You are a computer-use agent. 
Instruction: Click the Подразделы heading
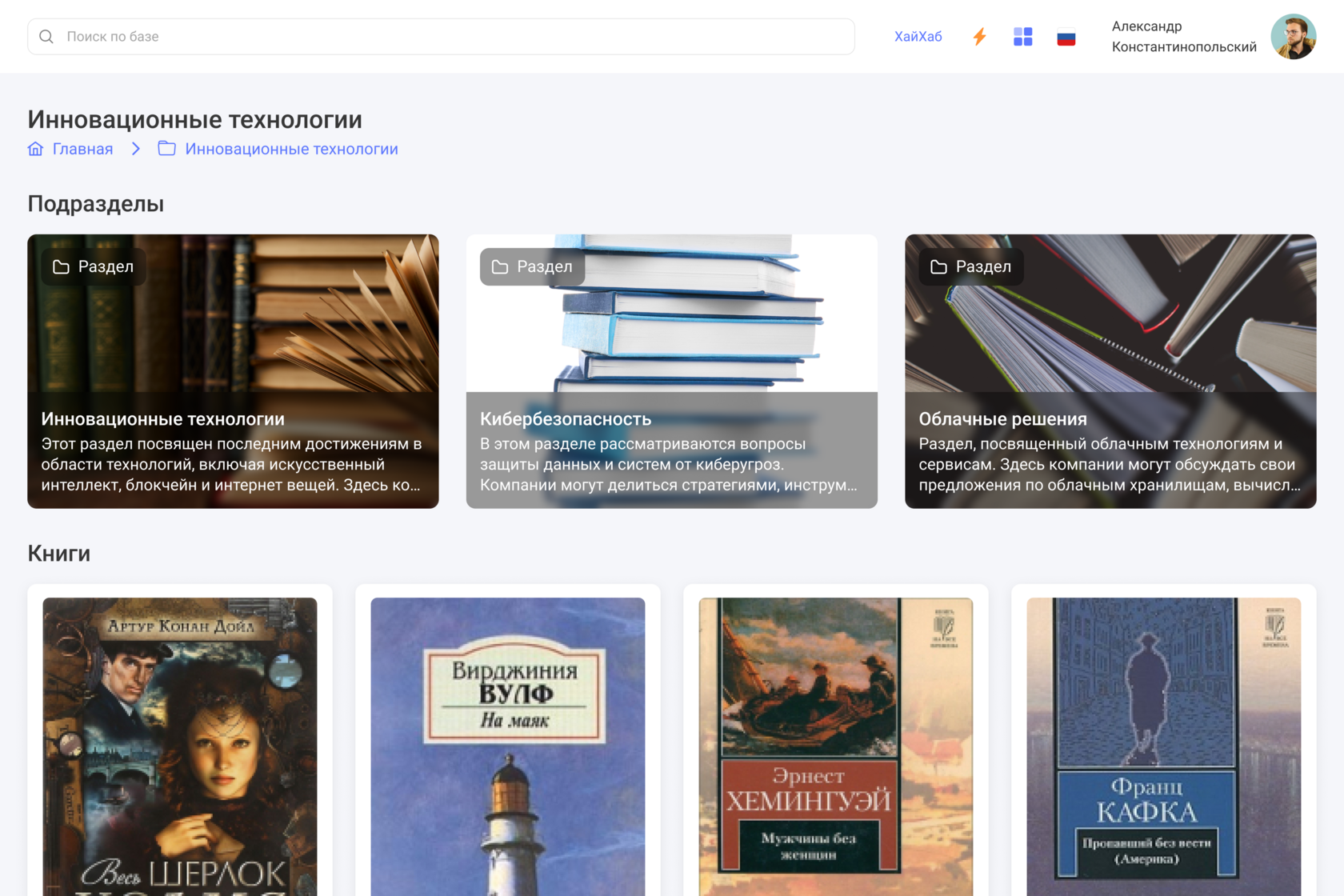pyautogui.click(x=96, y=204)
